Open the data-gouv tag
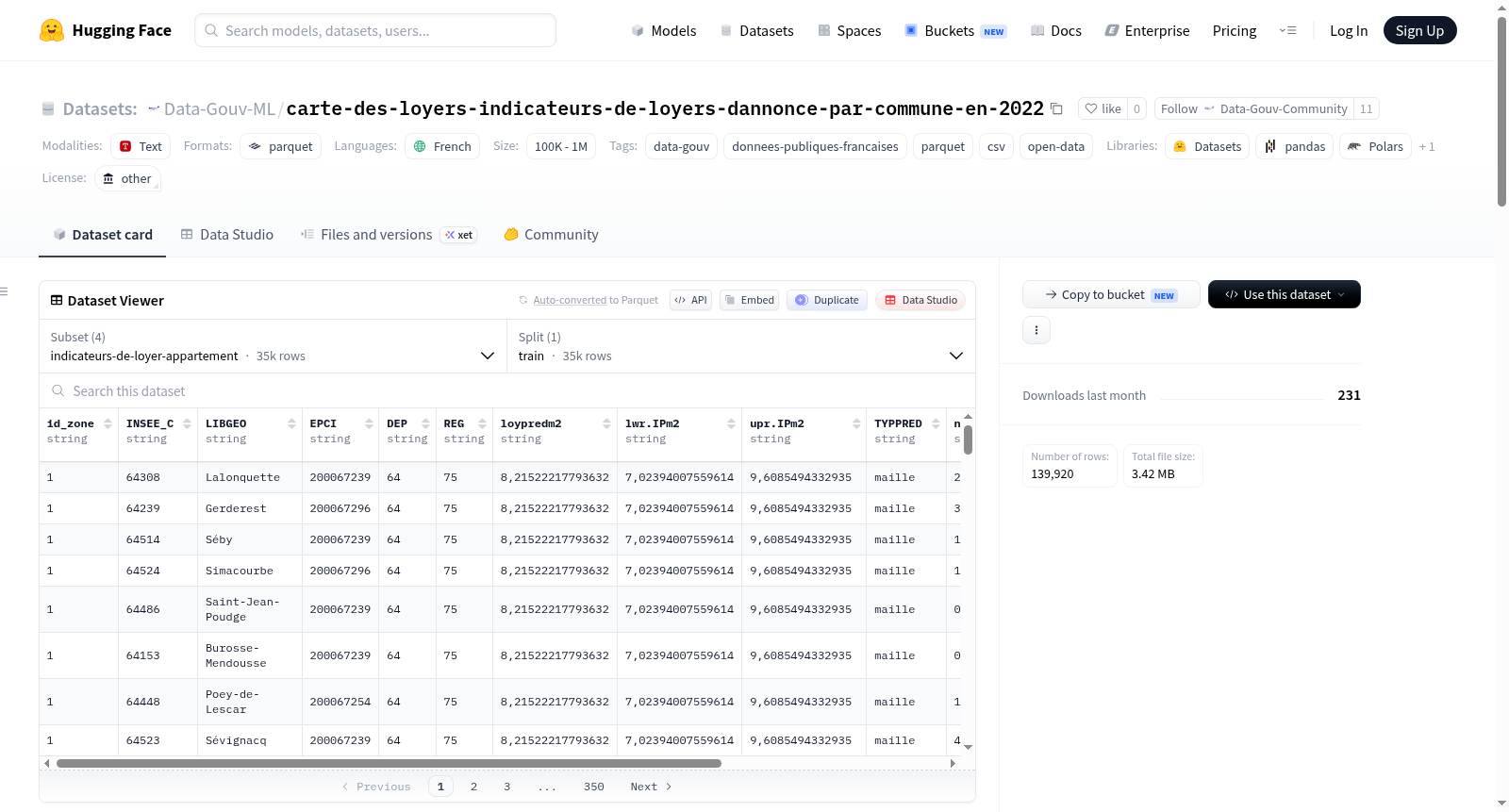This screenshot has height=812, width=1509. (682, 146)
